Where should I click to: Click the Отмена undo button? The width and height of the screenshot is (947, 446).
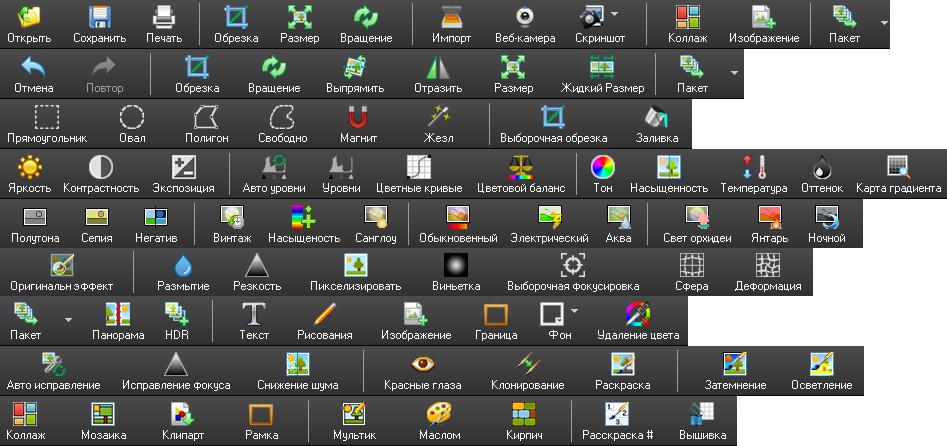[x=34, y=67]
